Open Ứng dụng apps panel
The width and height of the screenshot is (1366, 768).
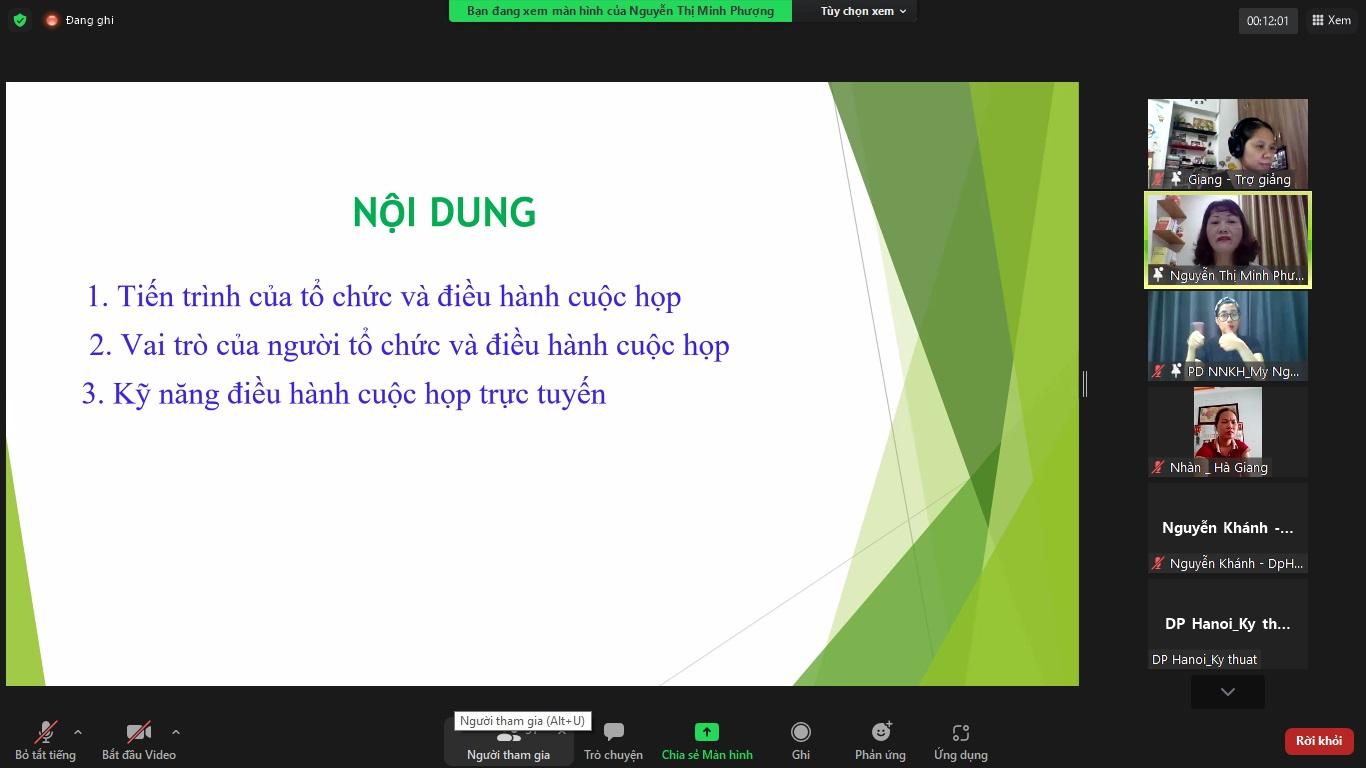(960, 741)
